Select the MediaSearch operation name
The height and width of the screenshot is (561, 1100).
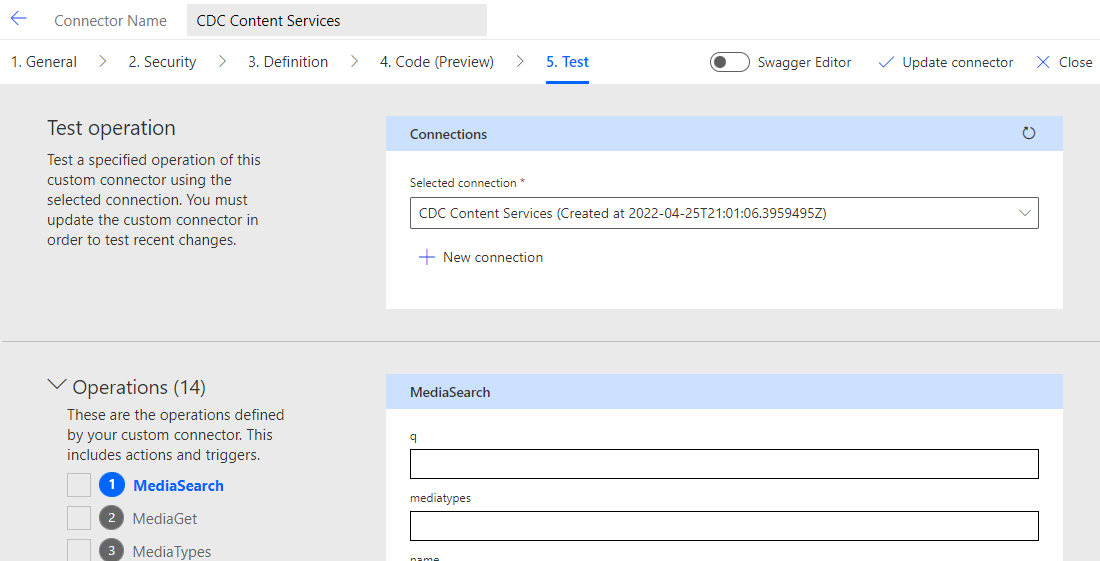tap(178, 485)
